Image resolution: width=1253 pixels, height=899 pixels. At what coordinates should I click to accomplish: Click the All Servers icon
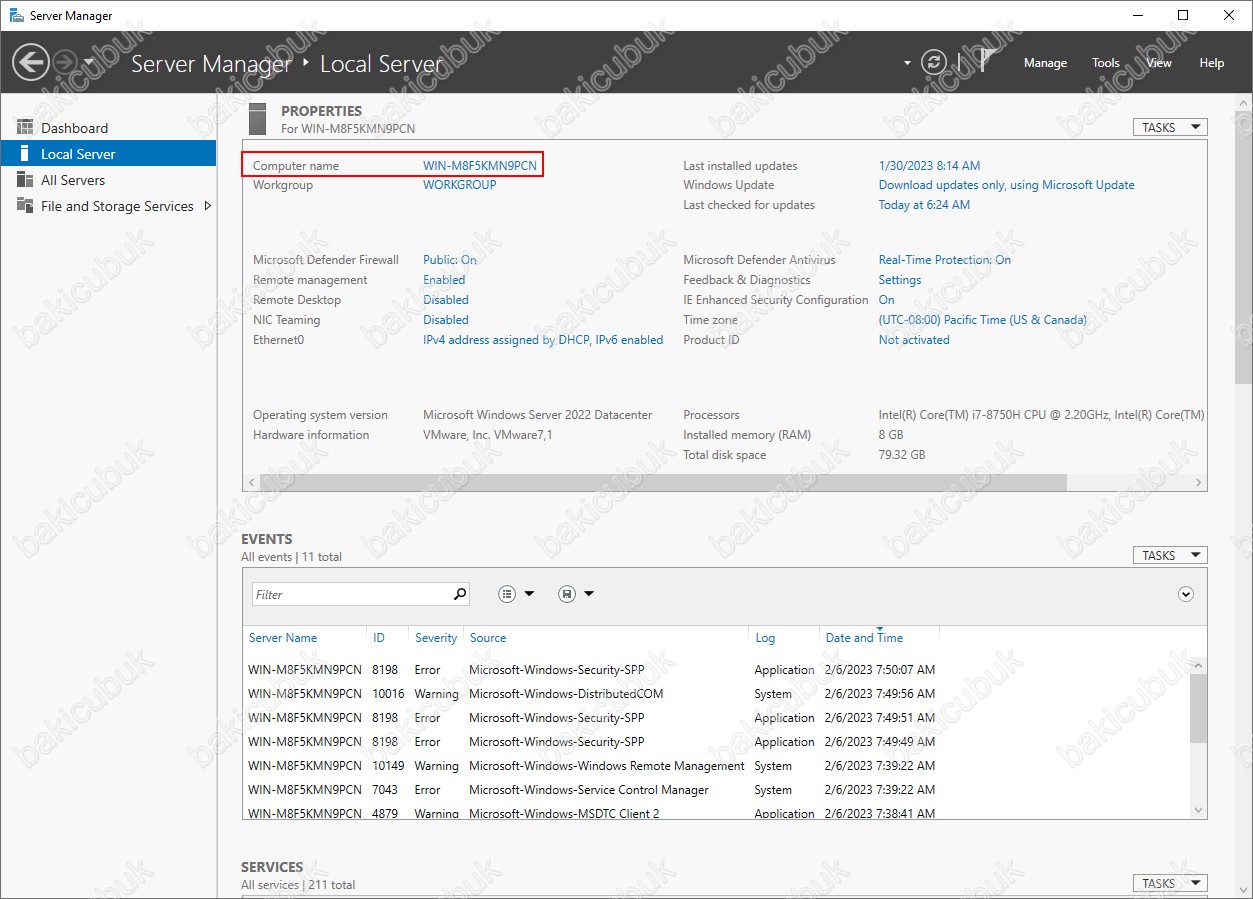tap(25, 180)
